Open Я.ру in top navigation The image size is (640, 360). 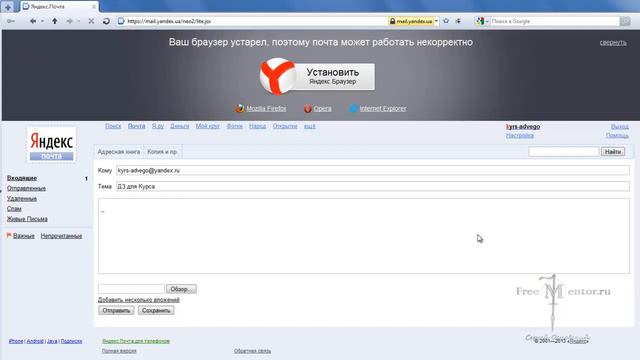158,126
